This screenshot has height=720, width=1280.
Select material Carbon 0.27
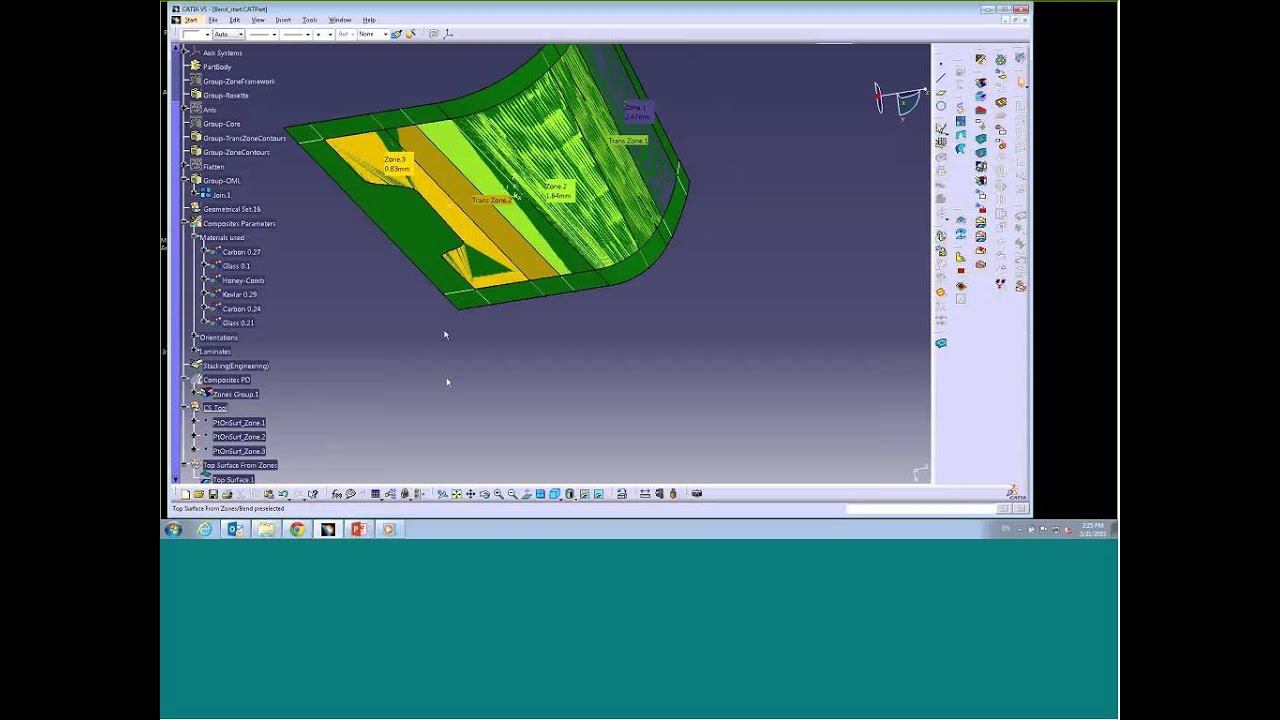pyautogui.click(x=241, y=252)
